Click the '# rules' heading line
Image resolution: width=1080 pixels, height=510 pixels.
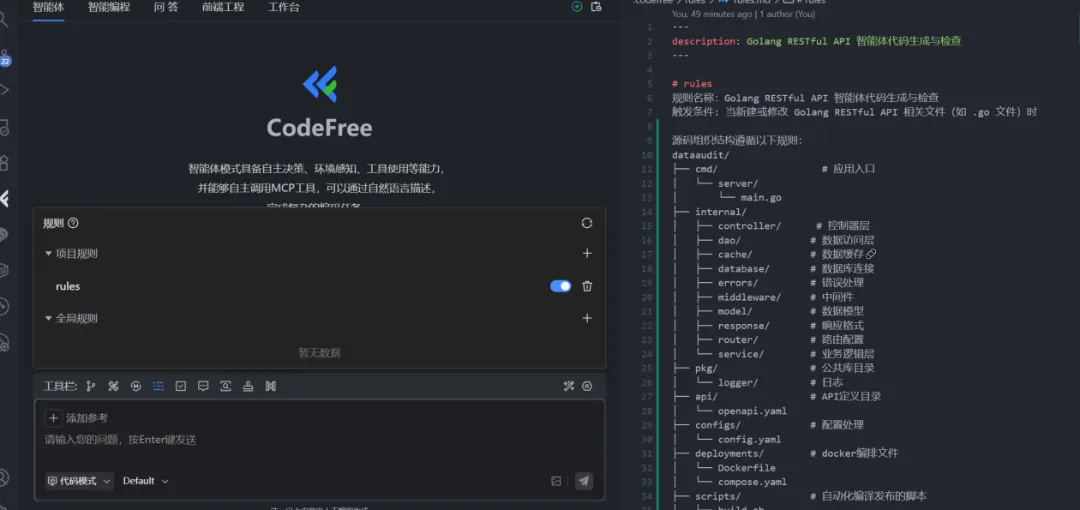click(692, 83)
